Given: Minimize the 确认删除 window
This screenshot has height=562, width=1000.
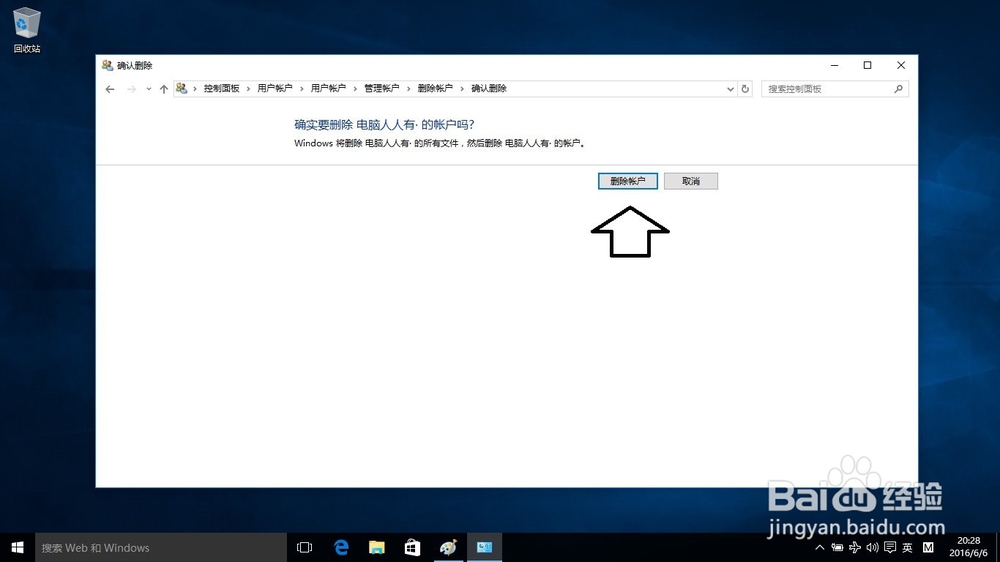Looking at the screenshot, I should point(834,65).
